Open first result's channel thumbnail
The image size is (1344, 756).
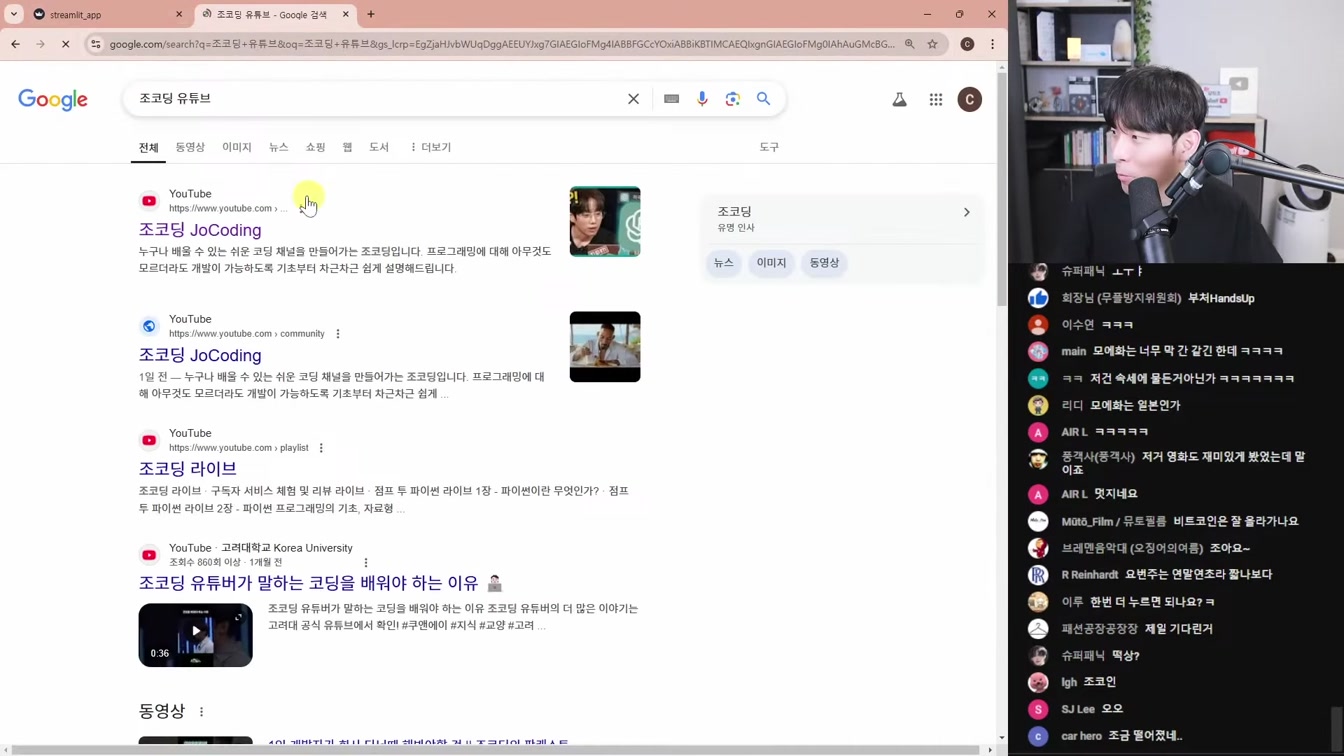605,221
